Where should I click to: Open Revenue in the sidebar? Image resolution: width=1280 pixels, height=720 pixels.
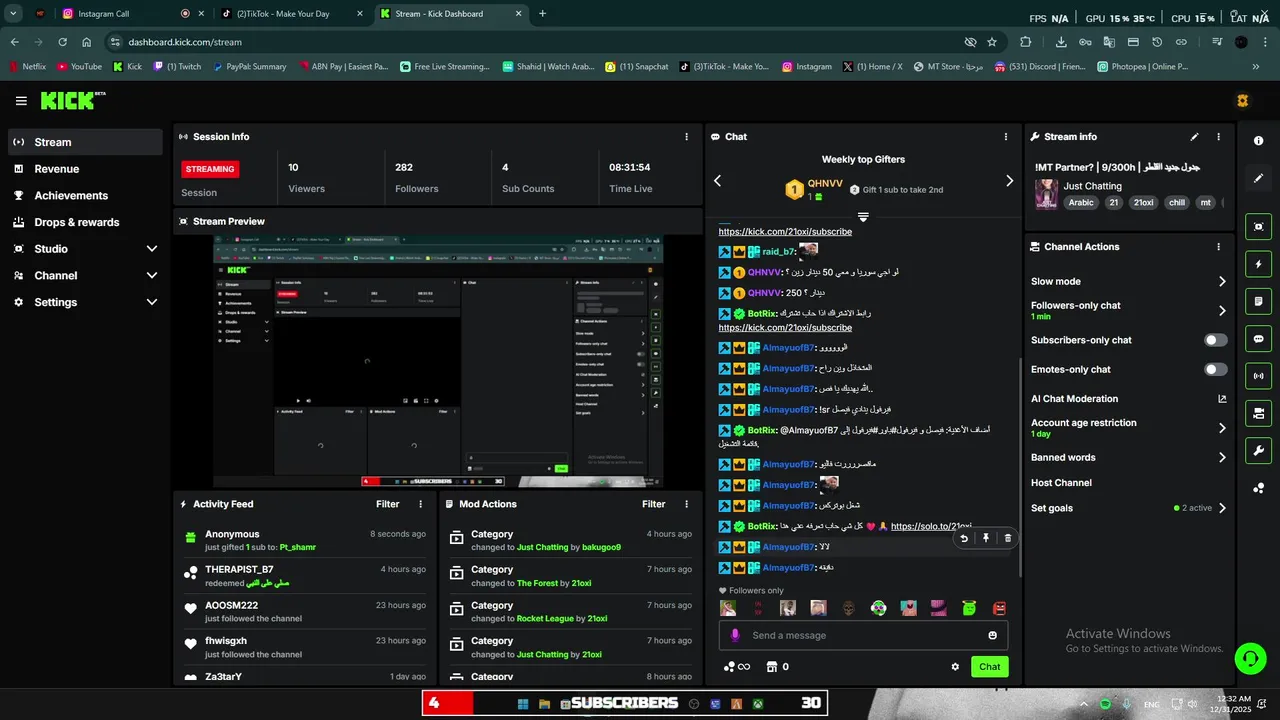click(x=85, y=169)
